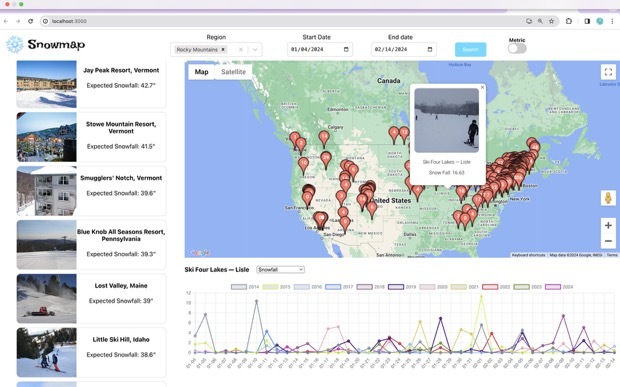Open the Snowfall chart type dropdown
Screen dimensions: 620x387
pos(280,270)
